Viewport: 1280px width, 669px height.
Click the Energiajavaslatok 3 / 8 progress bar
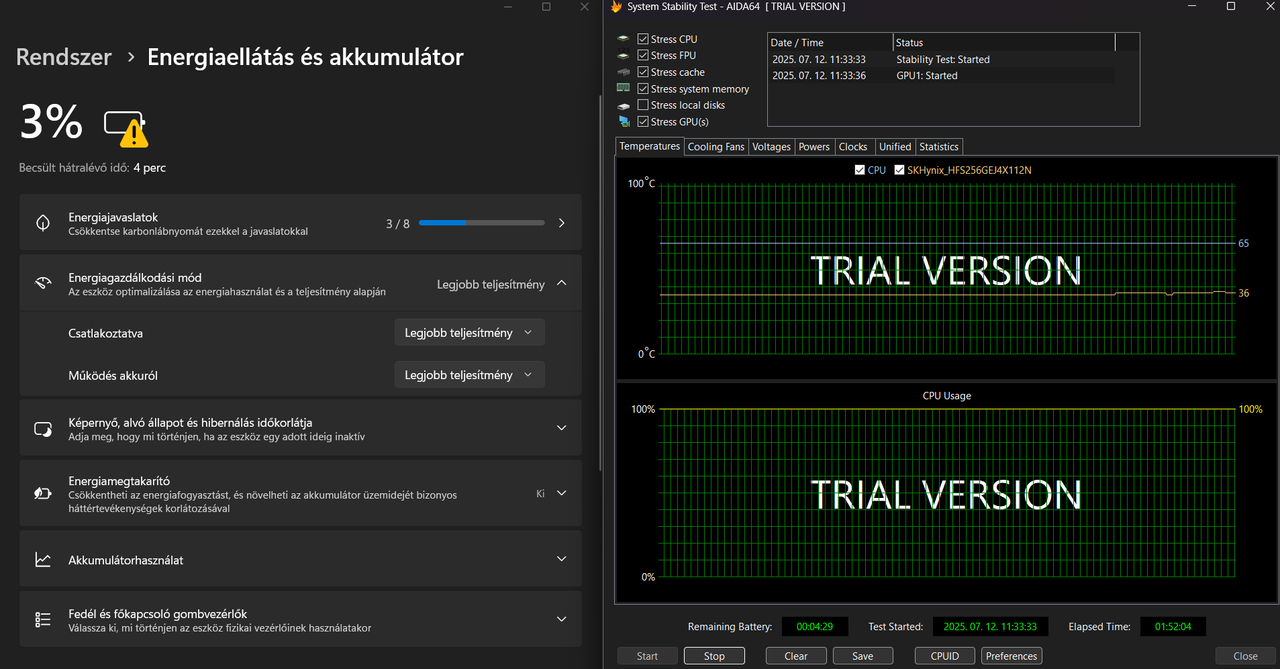point(482,223)
